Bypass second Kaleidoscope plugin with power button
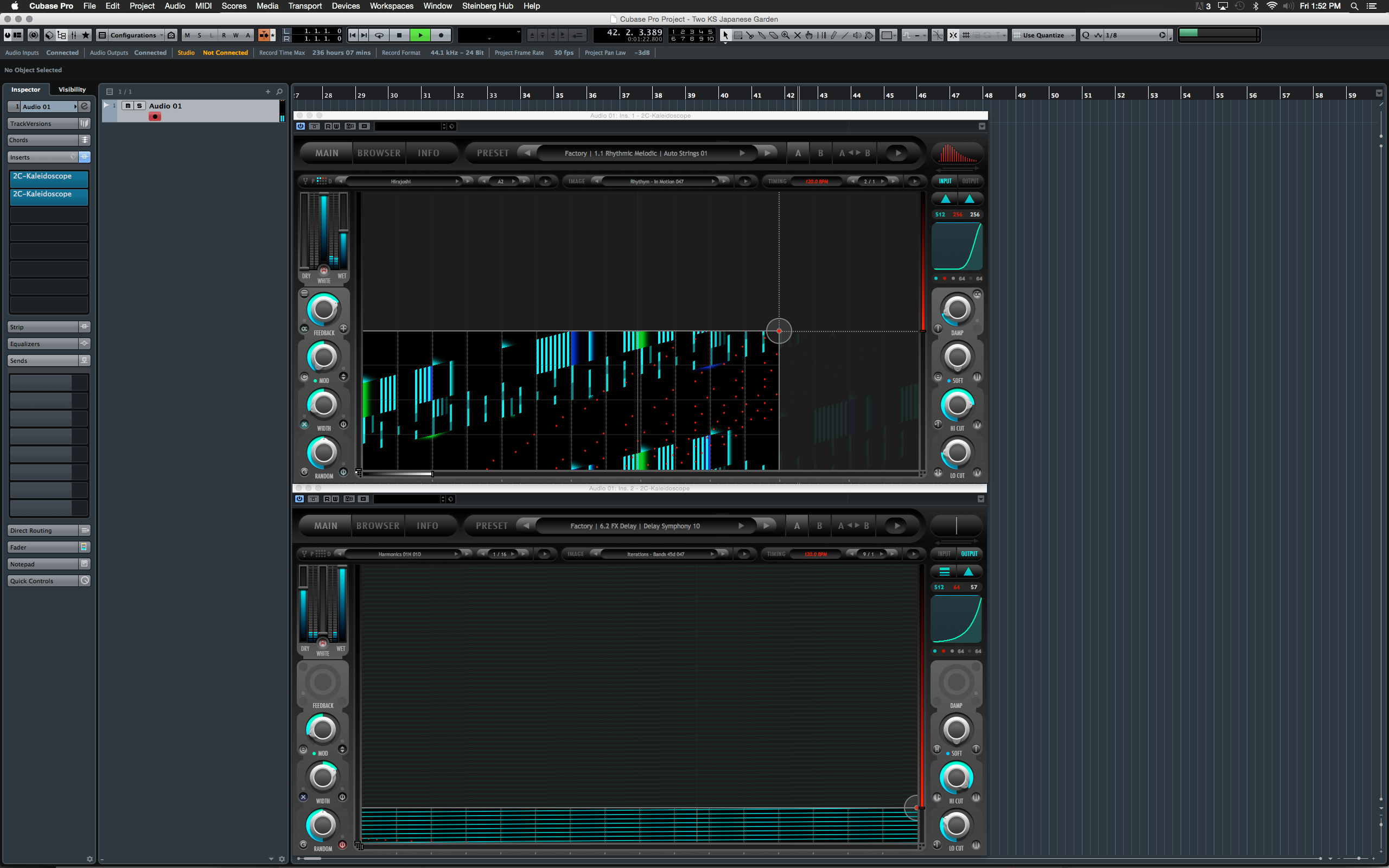The image size is (1389, 868). (299, 499)
